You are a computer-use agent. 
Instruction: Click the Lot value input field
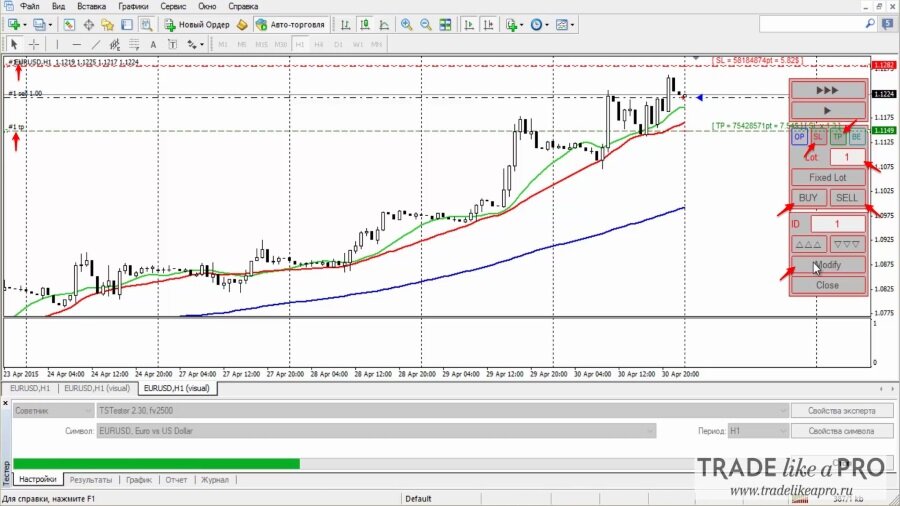(847, 157)
